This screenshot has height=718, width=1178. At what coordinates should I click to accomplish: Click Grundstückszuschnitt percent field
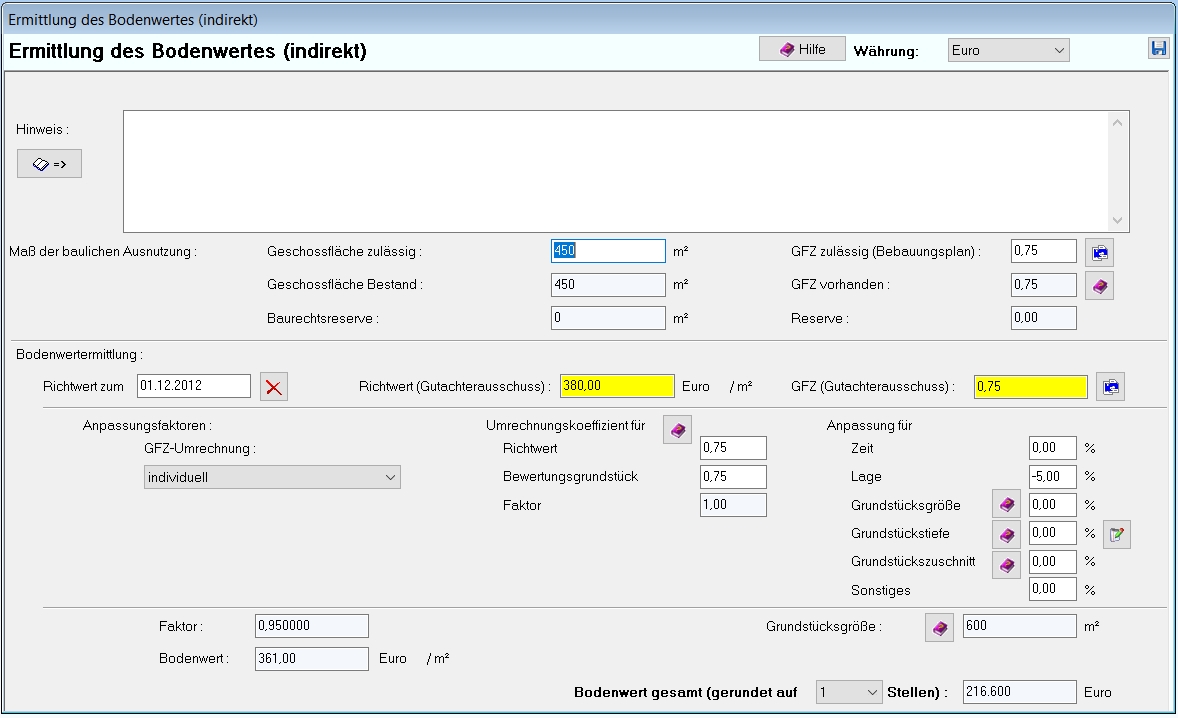[1053, 562]
